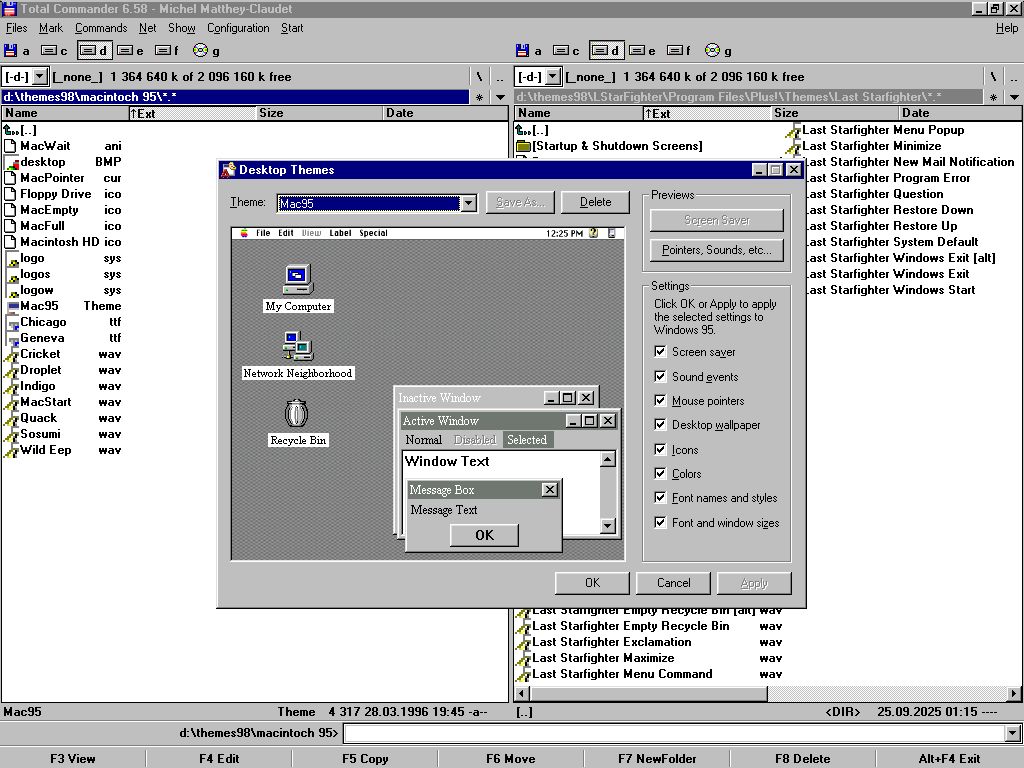Disable the Mouse pointers checkbox
The image size is (1024, 768).
pos(660,401)
